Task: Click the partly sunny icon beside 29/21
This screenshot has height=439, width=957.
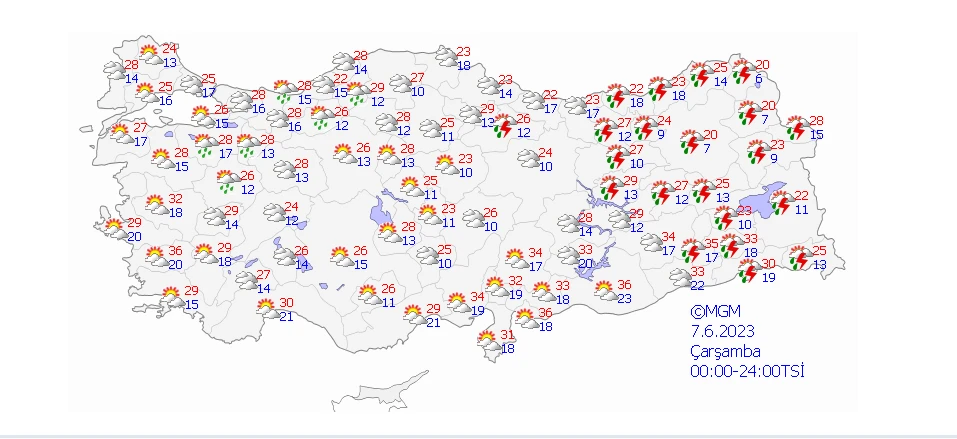Action: (415, 315)
